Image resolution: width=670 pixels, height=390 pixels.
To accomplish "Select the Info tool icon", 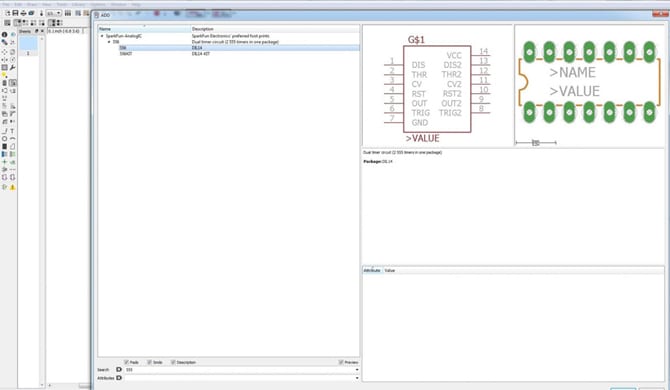I will [4, 35].
